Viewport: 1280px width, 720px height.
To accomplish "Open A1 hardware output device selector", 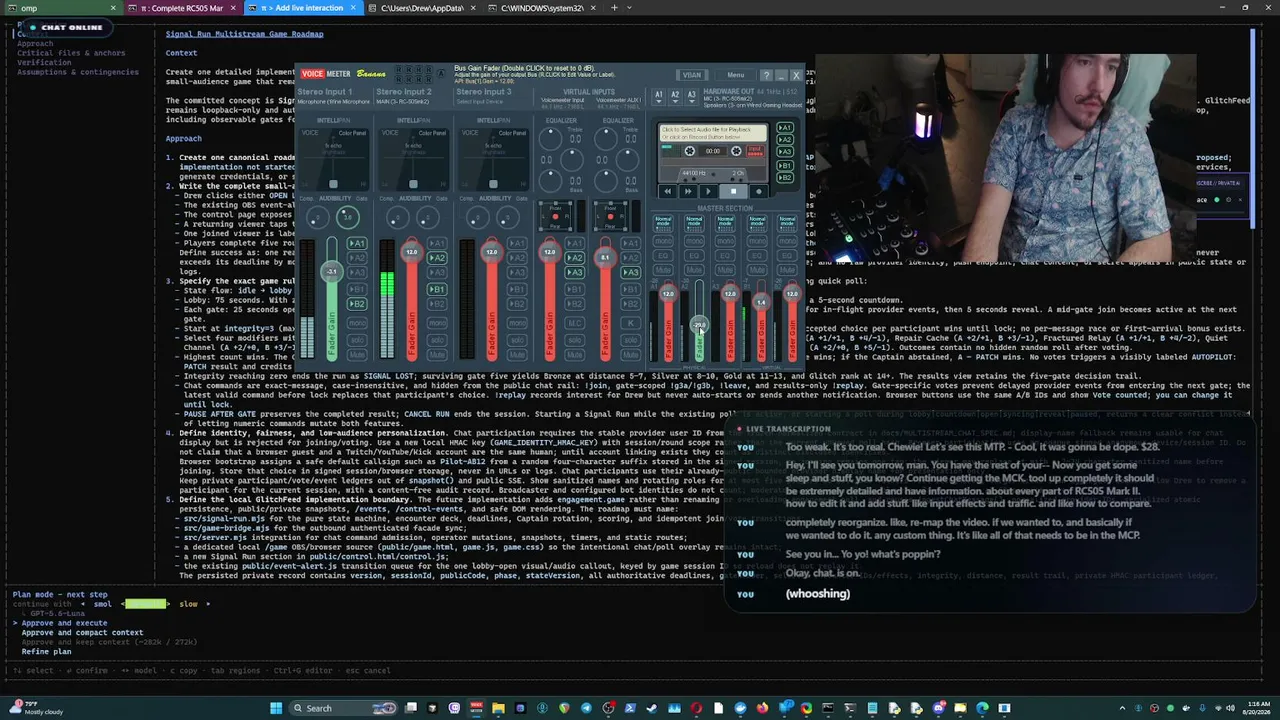I will pyautogui.click(x=658, y=96).
